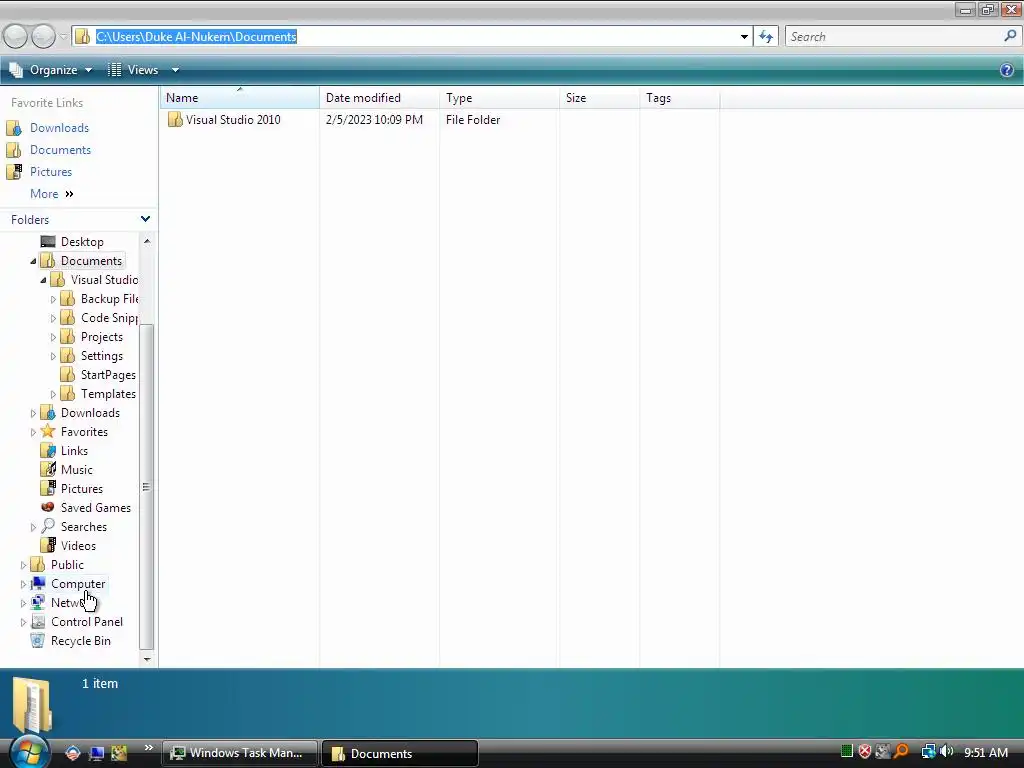Open Downloads favorite link text
Image resolution: width=1024 pixels, height=768 pixels.
pos(59,128)
